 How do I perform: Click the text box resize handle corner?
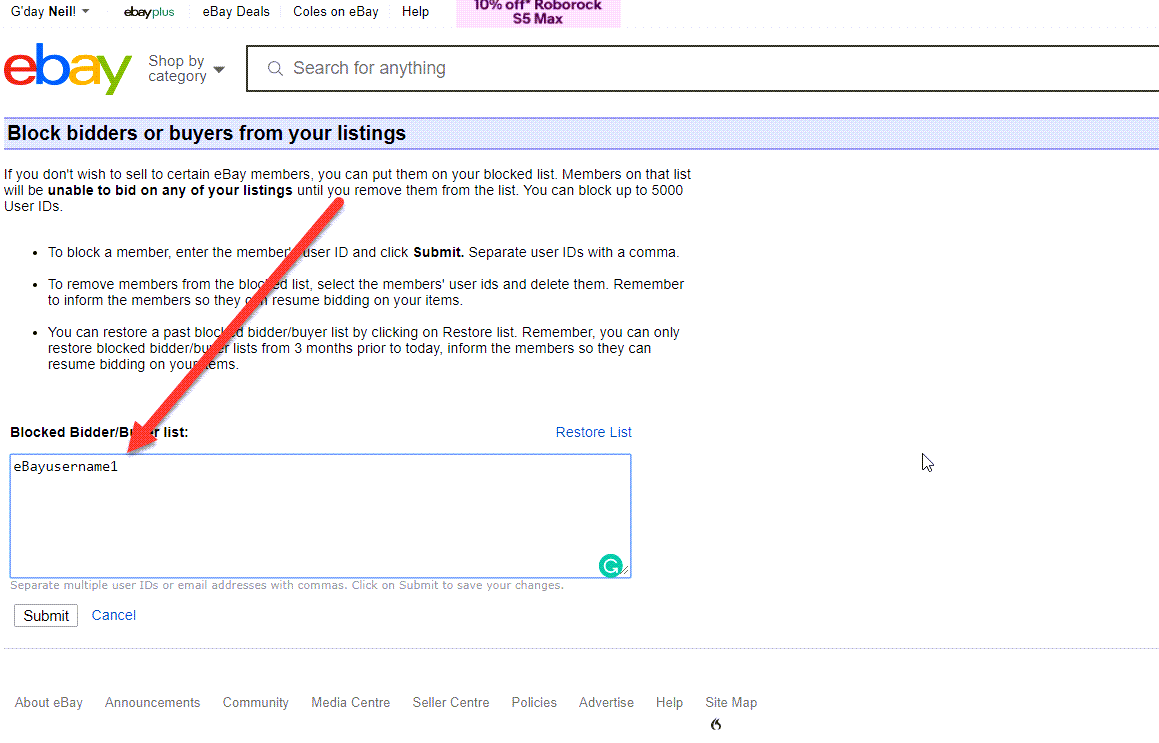tap(625, 571)
